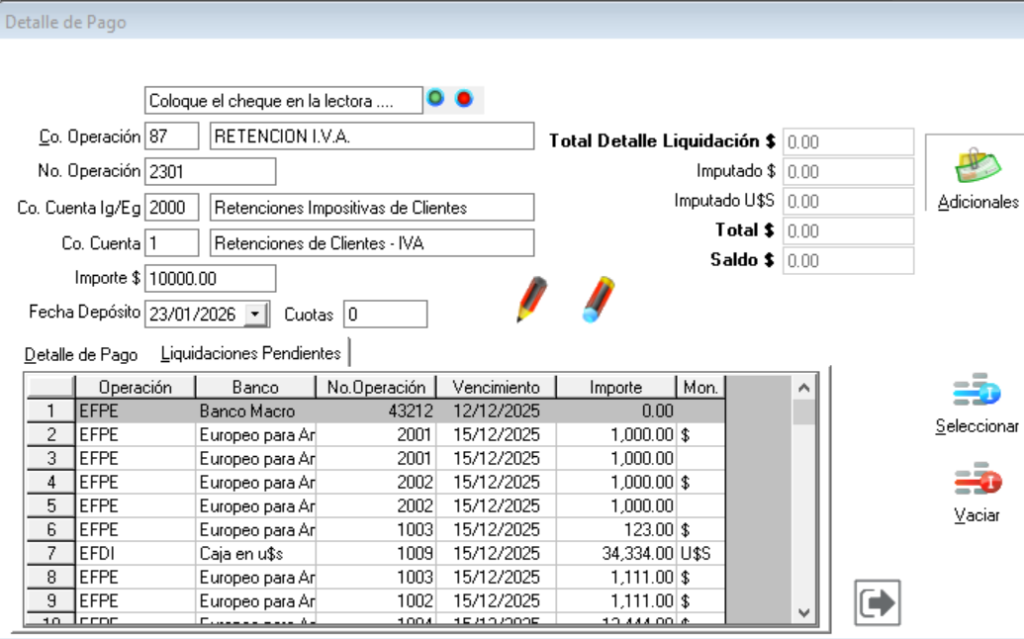Select the black pencil edit icon
Screen dimensions: 1024x639
pyautogui.click(x=529, y=299)
